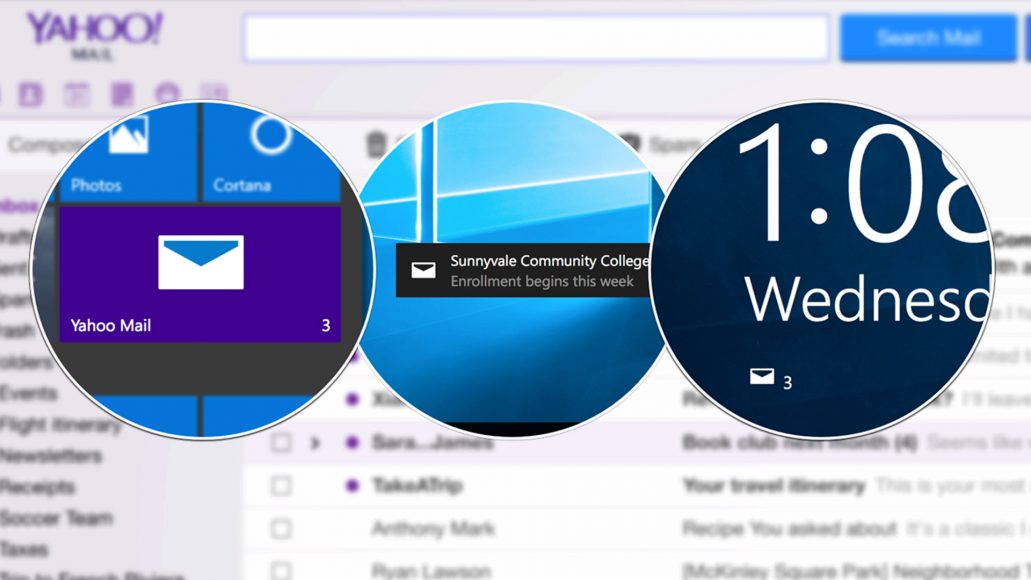The height and width of the screenshot is (580, 1031).
Task: Open the Sunnyvale Community College notification toast
Action: 523,270
